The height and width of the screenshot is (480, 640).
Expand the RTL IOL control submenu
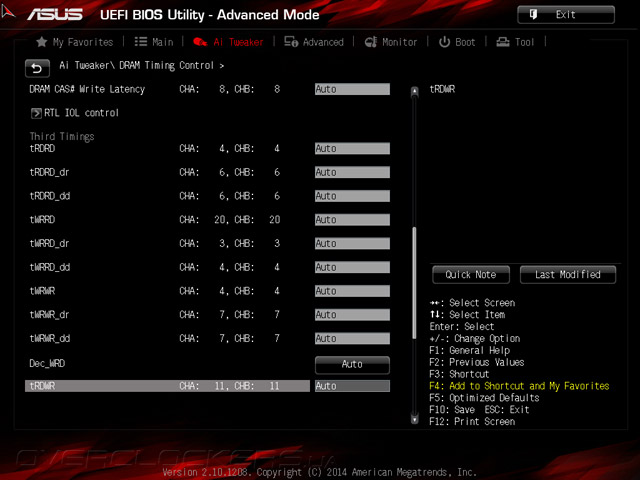75,113
